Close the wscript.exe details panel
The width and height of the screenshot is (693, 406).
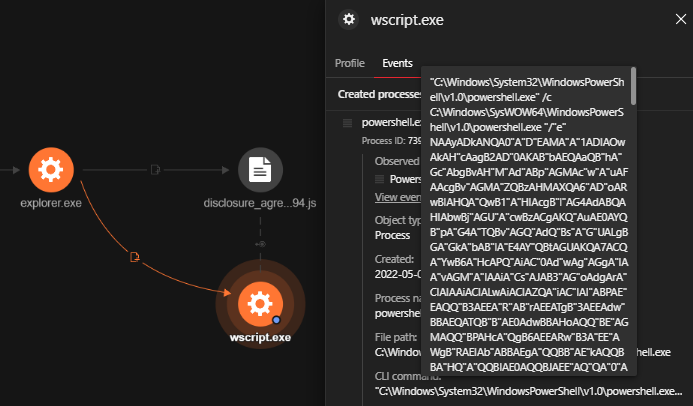coord(668,18)
